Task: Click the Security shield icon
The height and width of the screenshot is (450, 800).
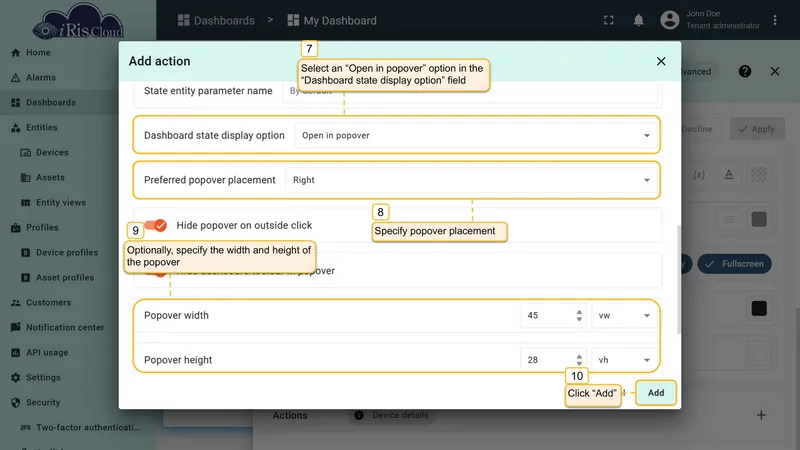Action: coord(15,403)
